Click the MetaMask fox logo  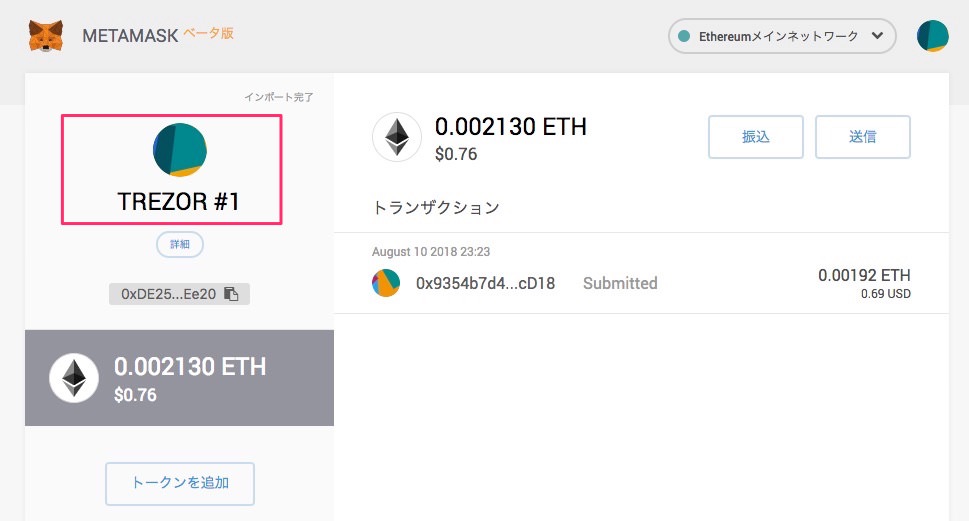[45, 36]
